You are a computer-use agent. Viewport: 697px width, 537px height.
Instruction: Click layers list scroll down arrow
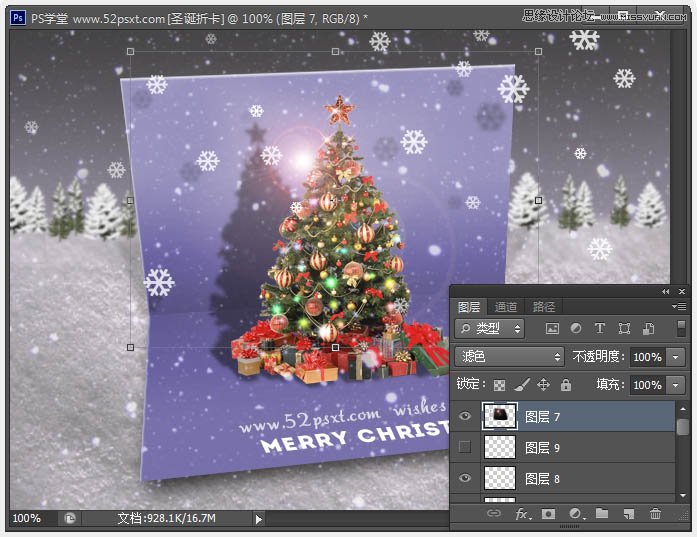click(682, 495)
